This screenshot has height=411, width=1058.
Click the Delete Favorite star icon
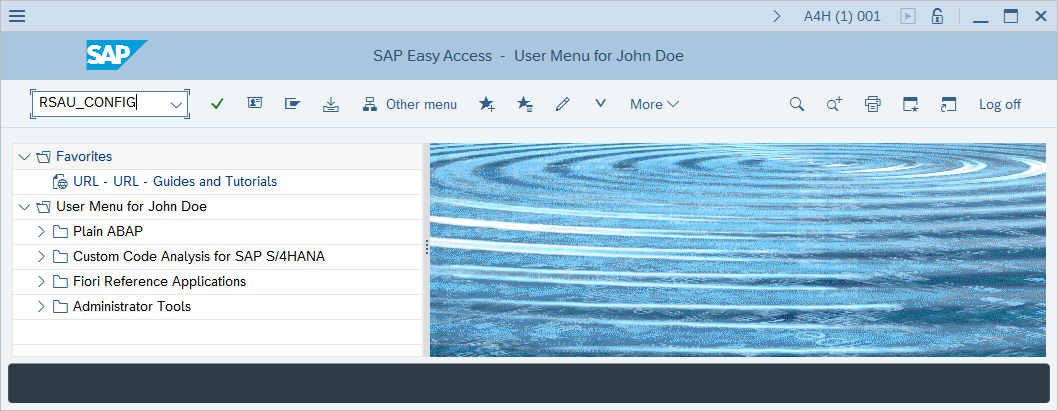[524, 104]
